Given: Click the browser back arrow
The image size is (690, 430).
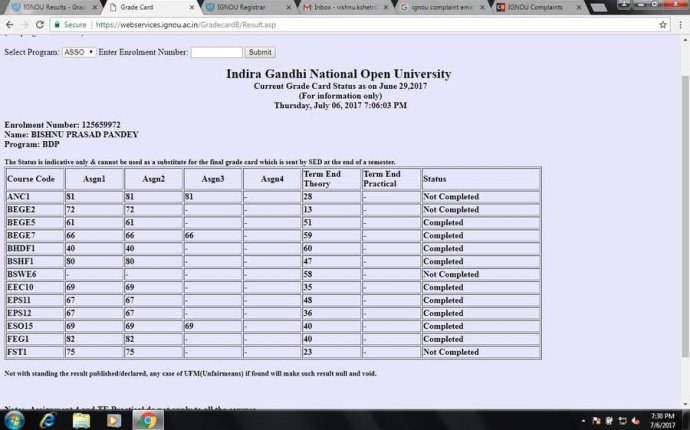Looking at the screenshot, I should [10, 25].
